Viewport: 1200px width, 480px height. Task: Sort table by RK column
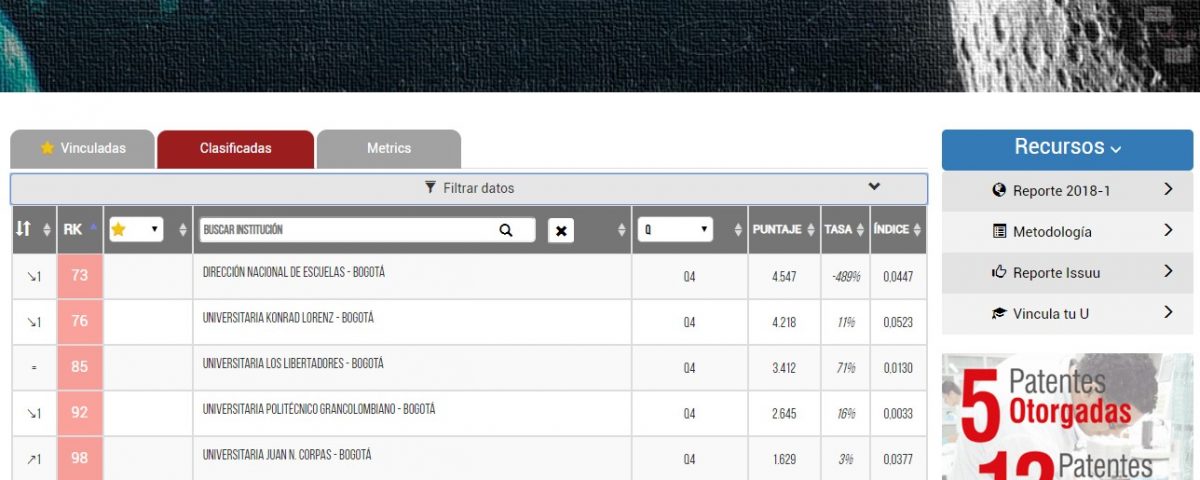[x=80, y=229]
